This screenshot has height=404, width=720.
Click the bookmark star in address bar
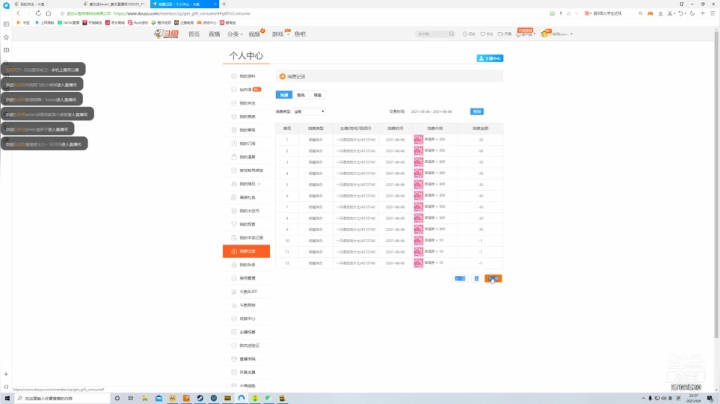coord(62,13)
